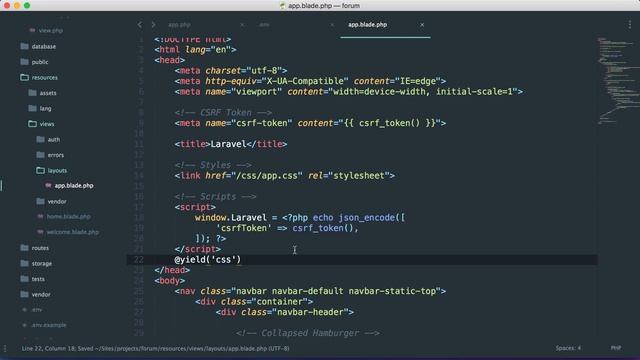Screen dimensions: 640x360
Task: Expand the routes folder
Action: pos(40,248)
